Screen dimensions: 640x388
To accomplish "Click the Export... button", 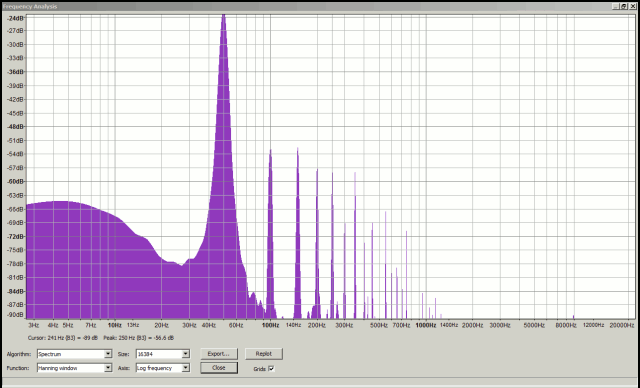I will (x=219, y=354).
